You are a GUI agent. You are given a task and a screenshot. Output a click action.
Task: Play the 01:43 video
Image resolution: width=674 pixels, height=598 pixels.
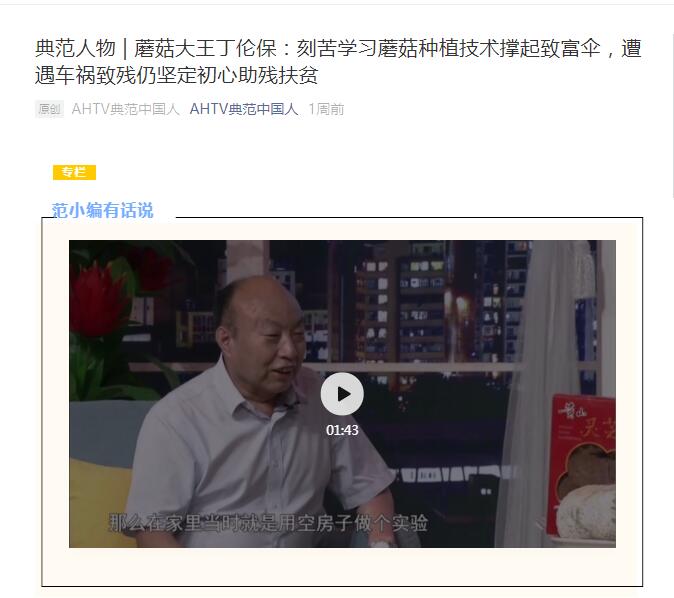click(342, 394)
